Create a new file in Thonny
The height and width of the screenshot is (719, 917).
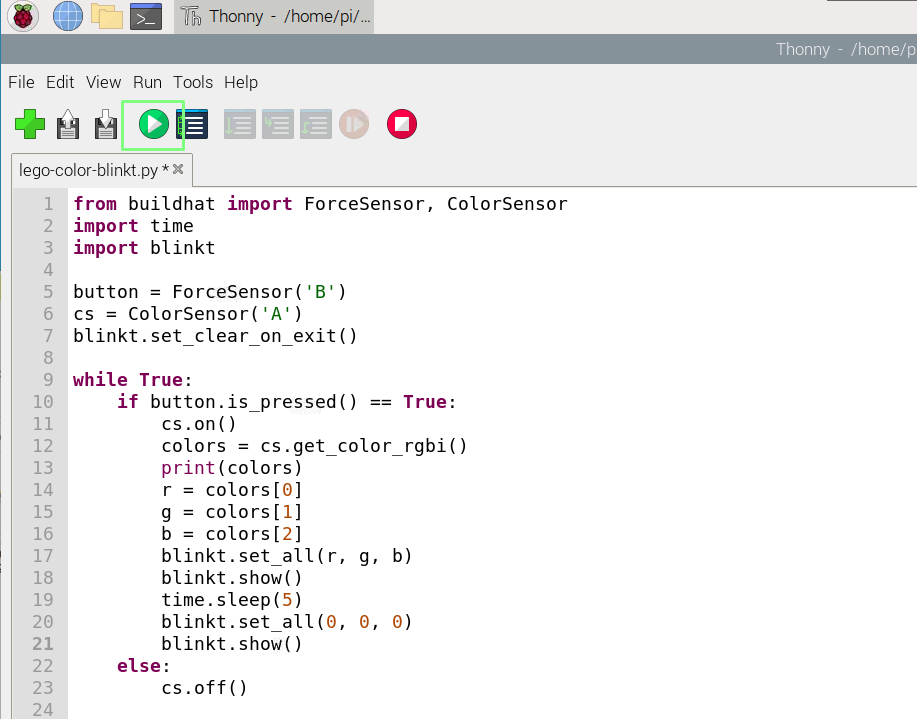(x=29, y=124)
